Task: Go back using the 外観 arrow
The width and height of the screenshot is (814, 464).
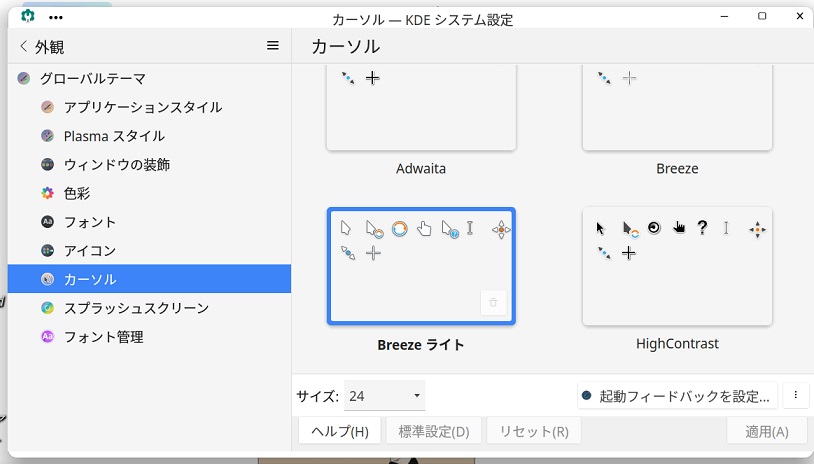Action: click(23, 46)
